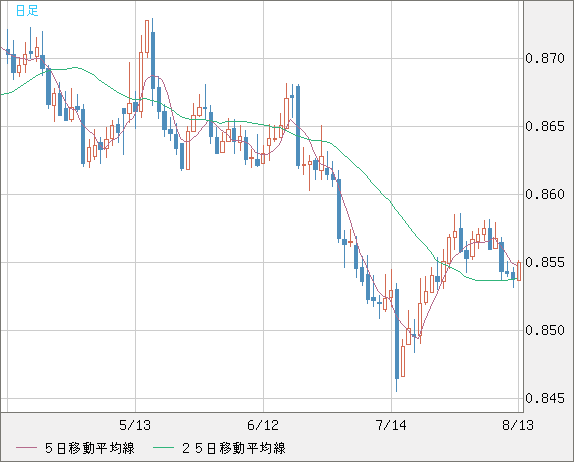Click the 0.855 price axis label
The width and height of the screenshot is (574, 462).
pos(545,262)
